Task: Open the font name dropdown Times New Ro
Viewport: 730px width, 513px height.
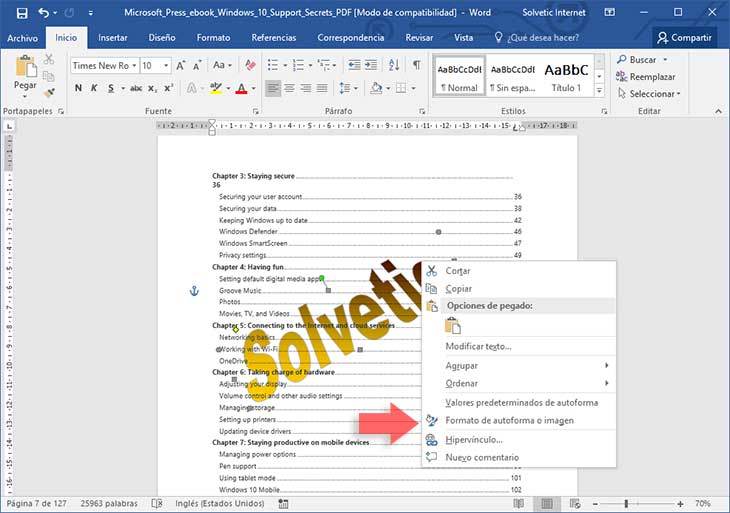Action: pyautogui.click(x=134, y=66)
